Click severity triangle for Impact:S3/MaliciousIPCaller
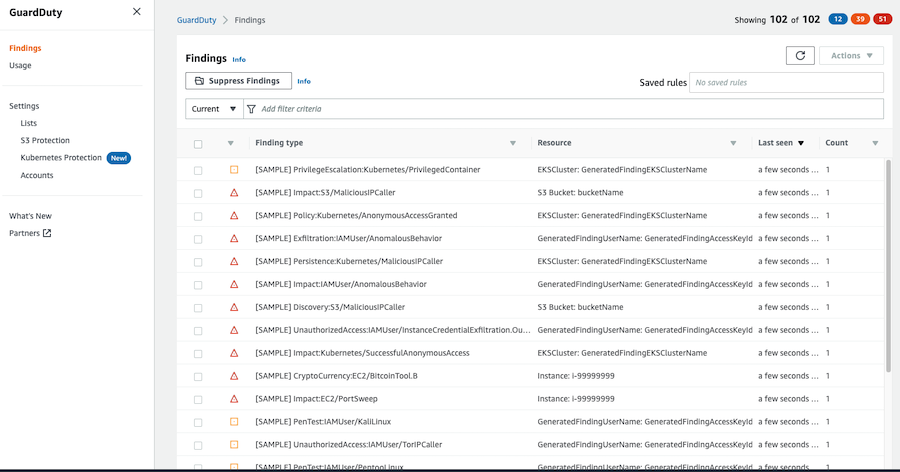This screenshot has width=900, height=472. pos(234,192)
